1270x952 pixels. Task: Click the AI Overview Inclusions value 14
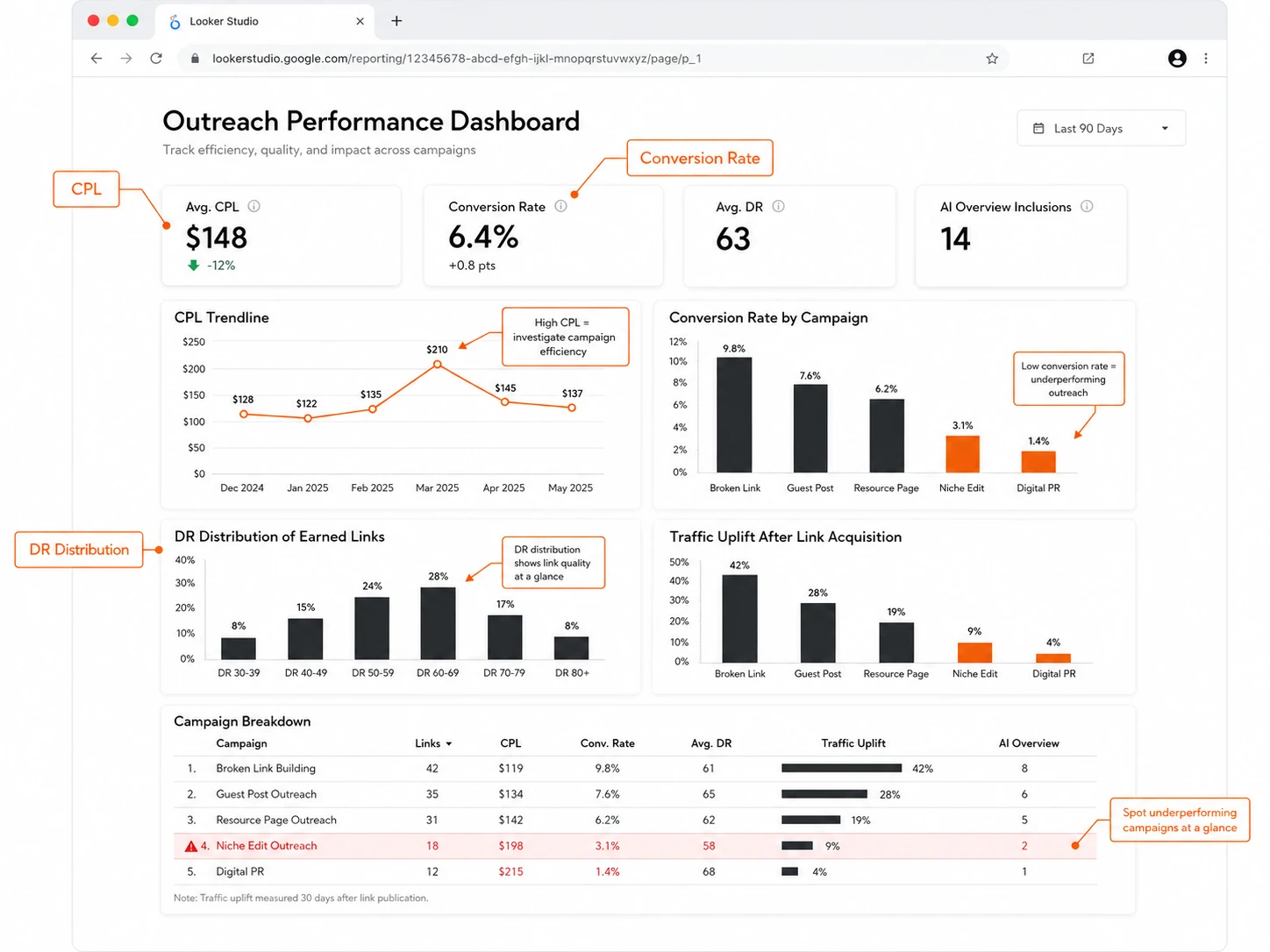pos(956,239)
